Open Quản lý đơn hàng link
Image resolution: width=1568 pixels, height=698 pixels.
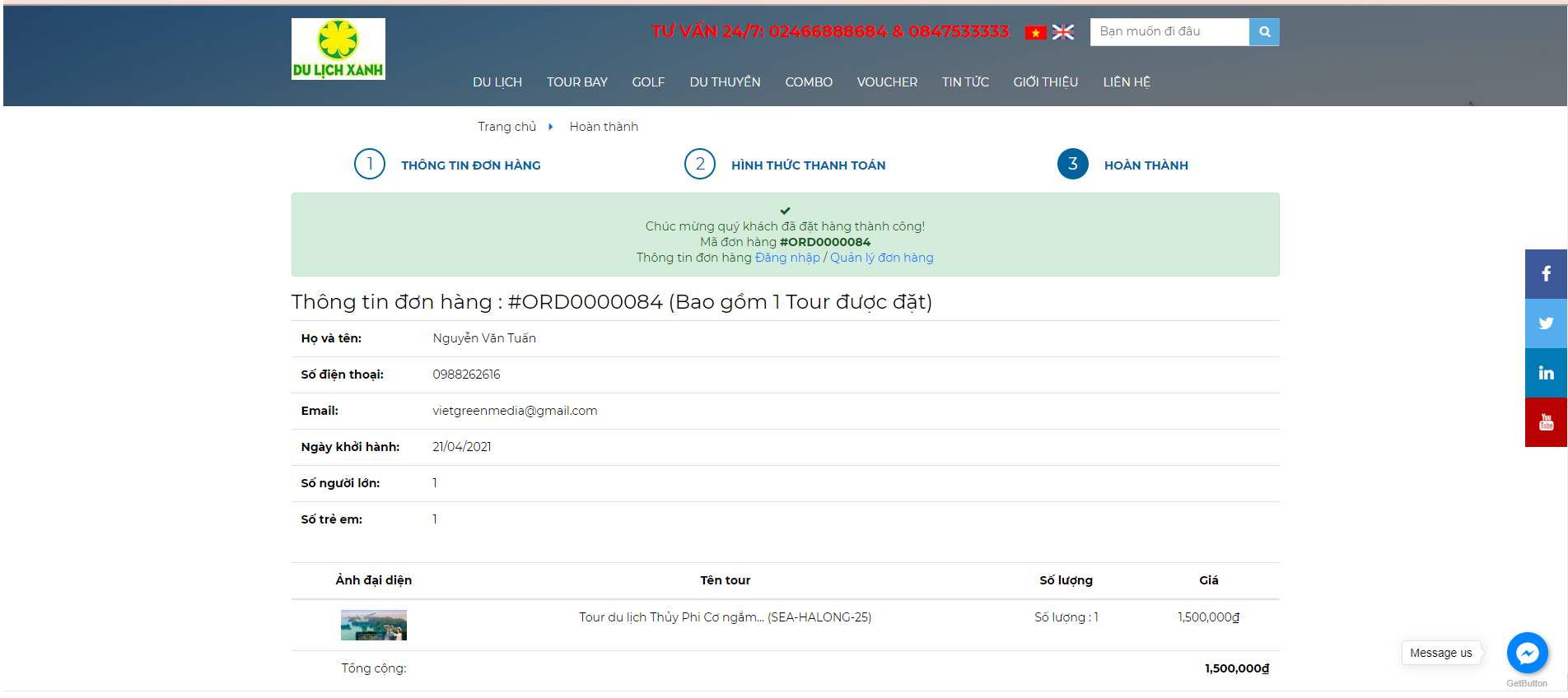pyautogui.click(x=881, y=258)
